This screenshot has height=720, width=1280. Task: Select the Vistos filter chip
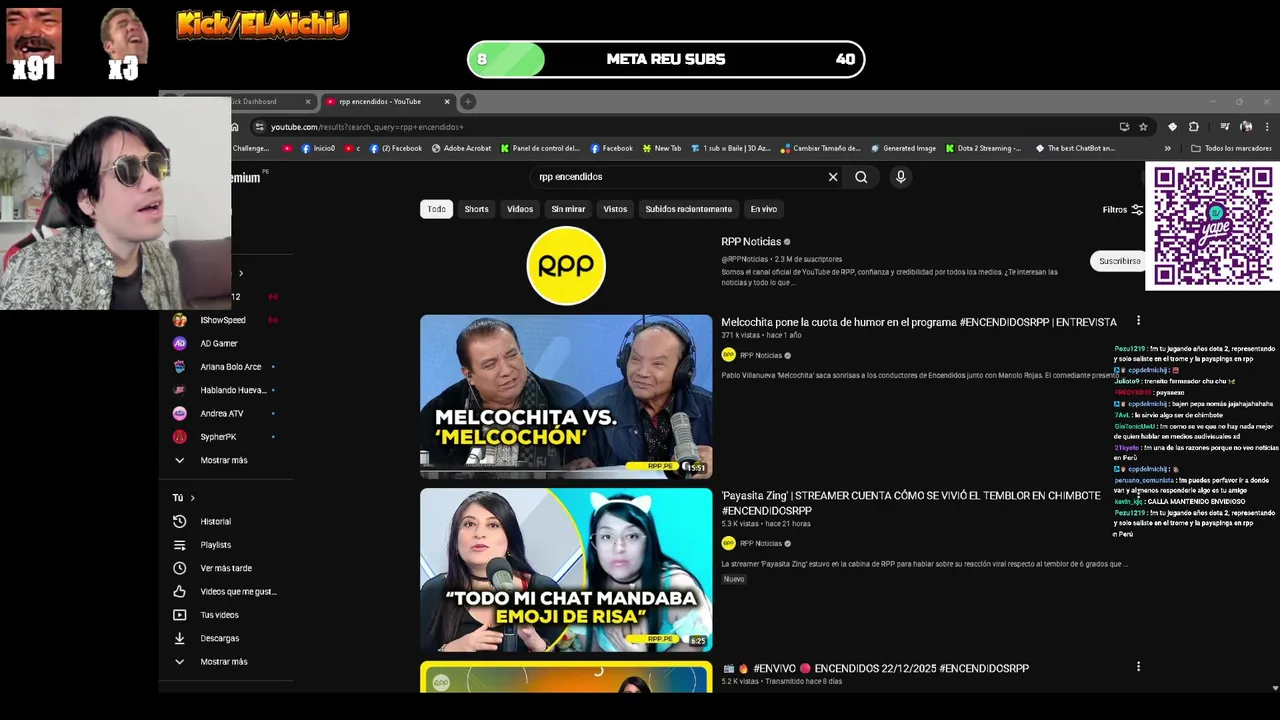[x=615, y=209]
